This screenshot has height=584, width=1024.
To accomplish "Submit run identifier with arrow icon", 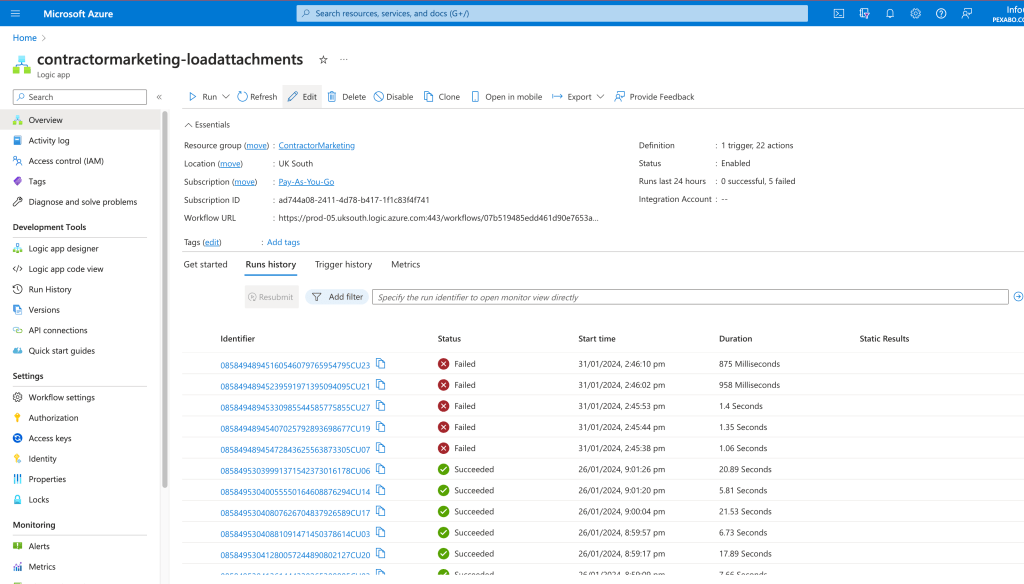I will pos(1018,297).
